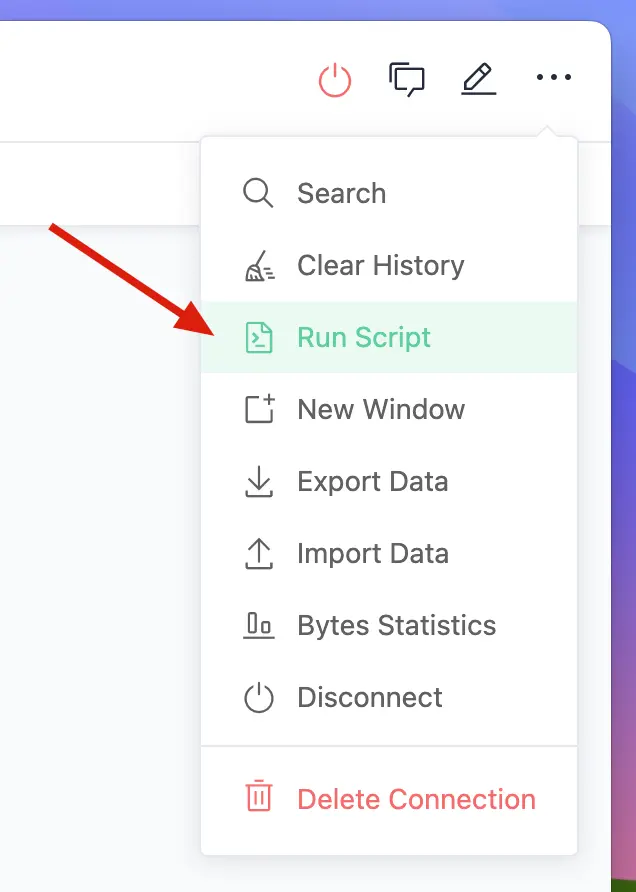Click the magnifier icon beside Search
Image resolution: width=636 pixels, height=892 pixels.
tap(258, 193)
